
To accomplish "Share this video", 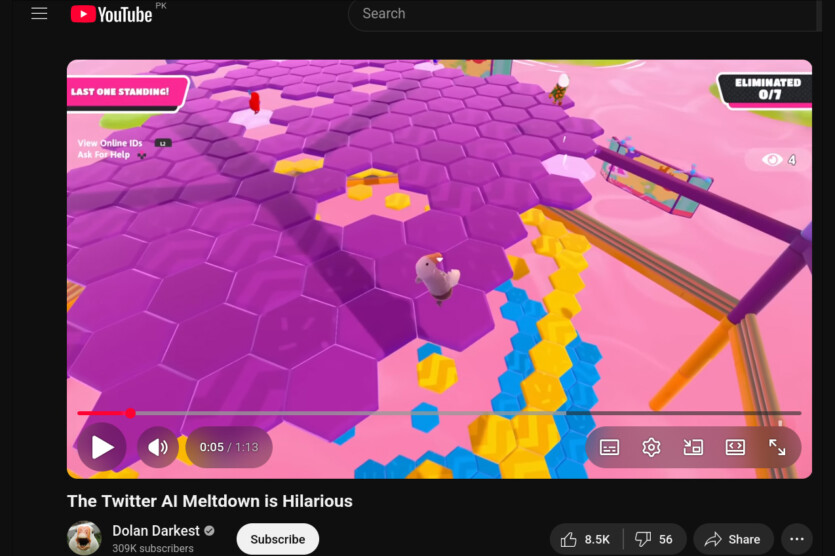I will (x=733, y=539).
